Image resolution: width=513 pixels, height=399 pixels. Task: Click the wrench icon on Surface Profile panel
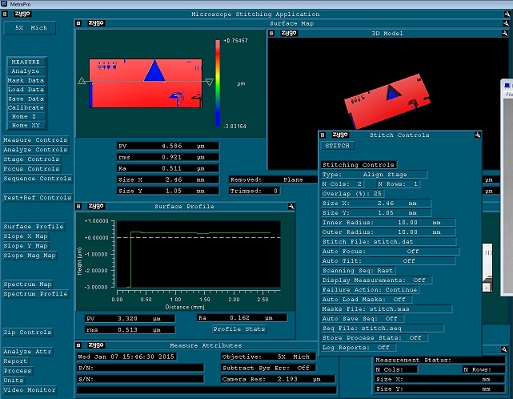point(291,207)
